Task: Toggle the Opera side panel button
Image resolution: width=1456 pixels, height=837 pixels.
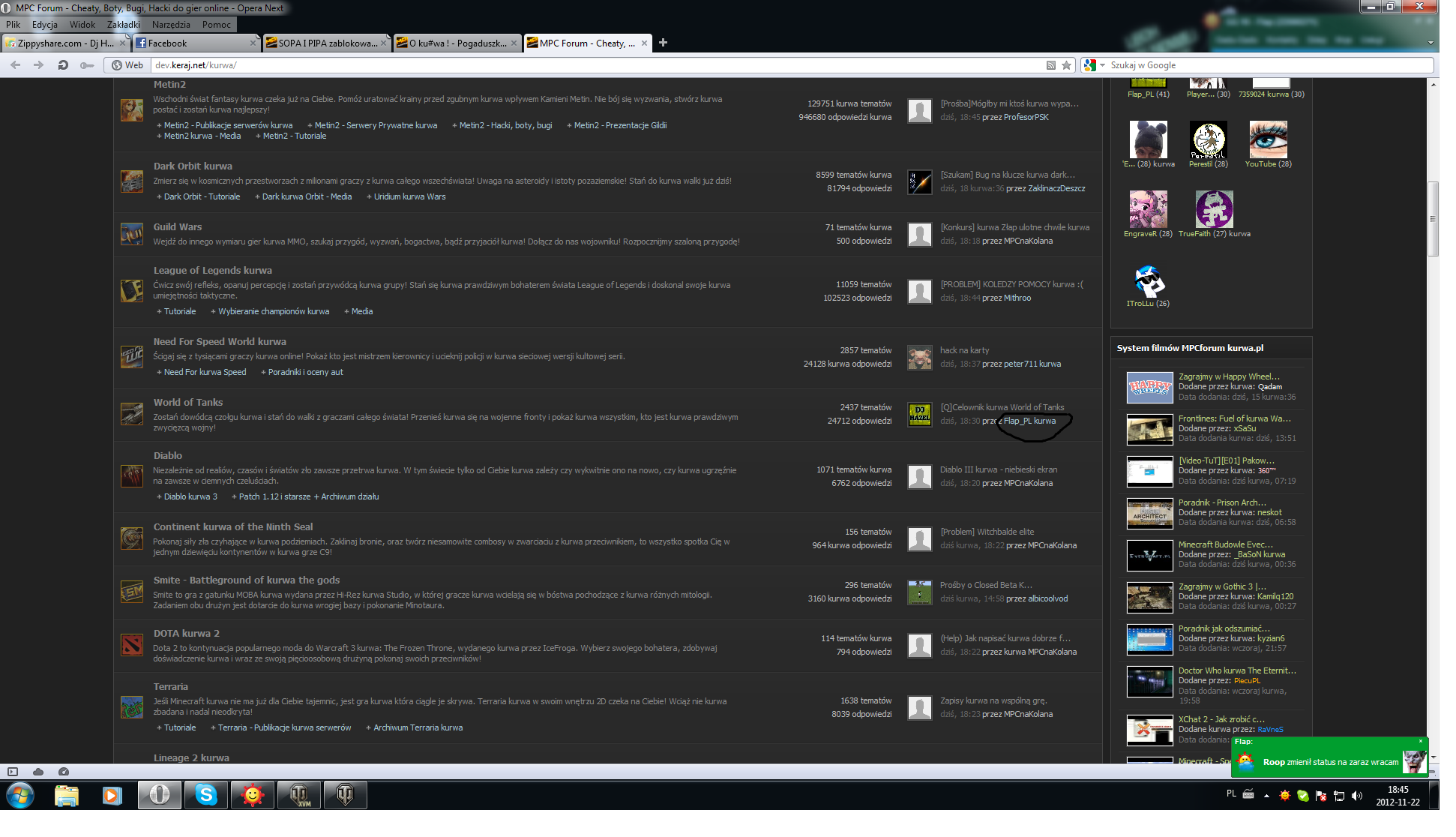Action: pos(13,772)
